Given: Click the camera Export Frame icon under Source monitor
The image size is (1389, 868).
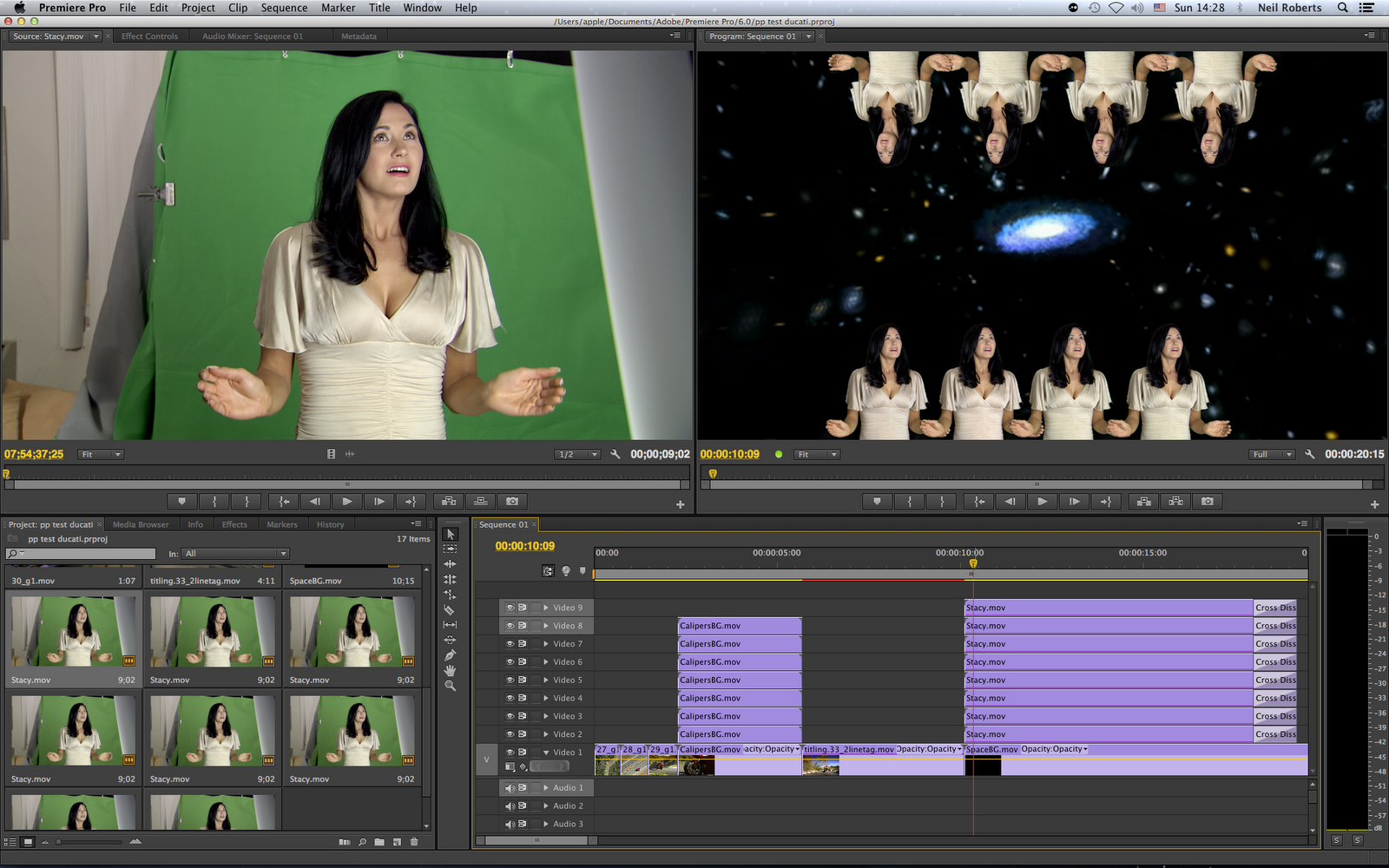Looking at the screenshot, I should (511, 501).
